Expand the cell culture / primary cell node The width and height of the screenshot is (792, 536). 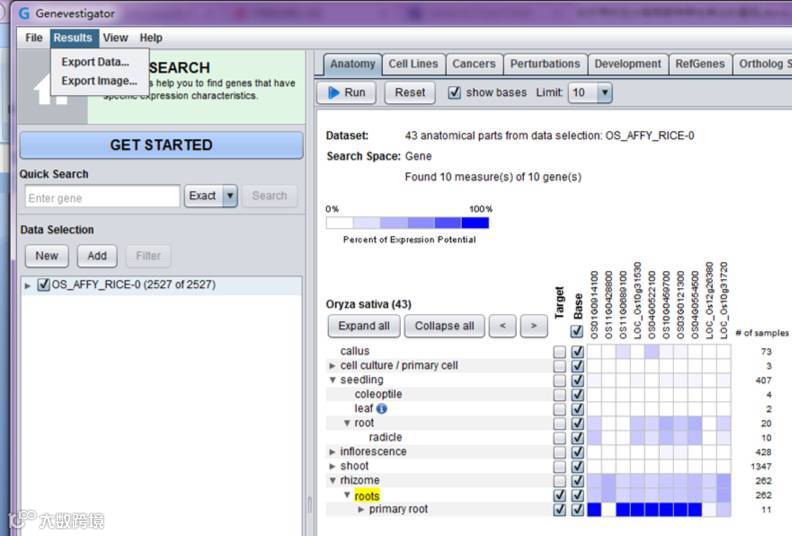332,366
